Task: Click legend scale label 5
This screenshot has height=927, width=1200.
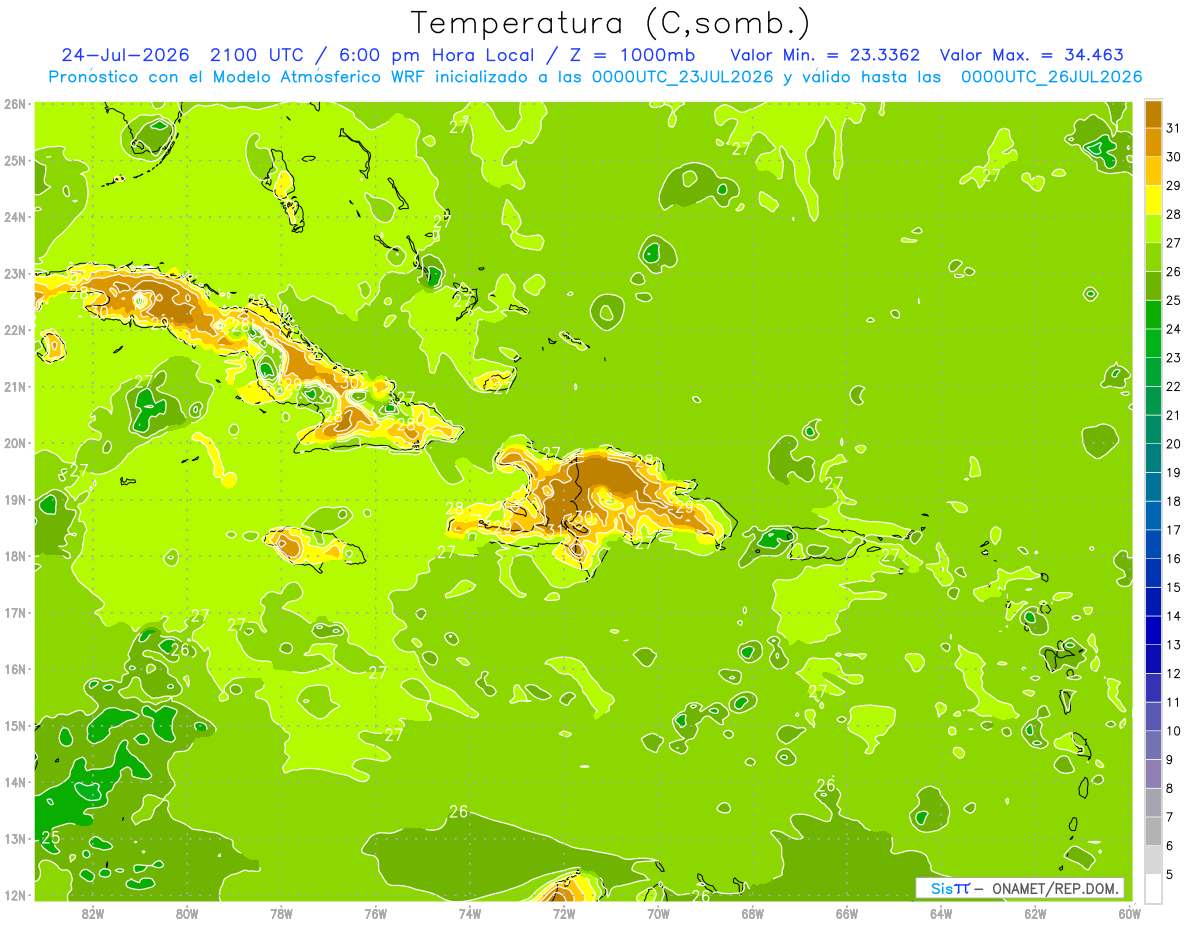Action: (1170, 875)
